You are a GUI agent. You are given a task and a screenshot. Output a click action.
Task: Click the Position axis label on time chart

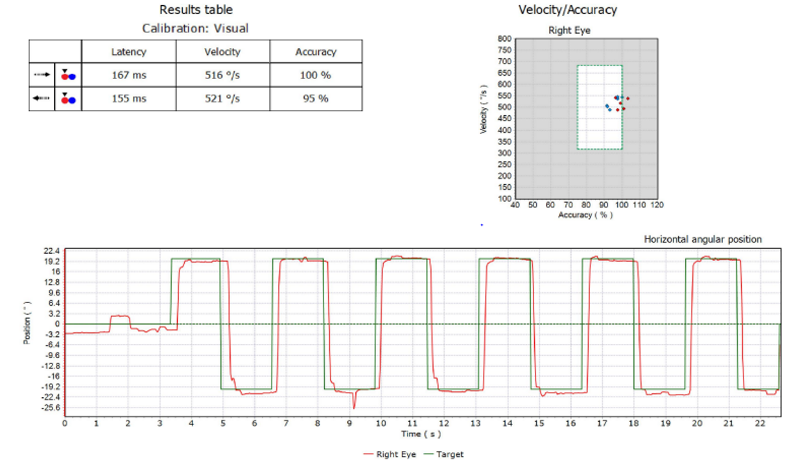27,323
